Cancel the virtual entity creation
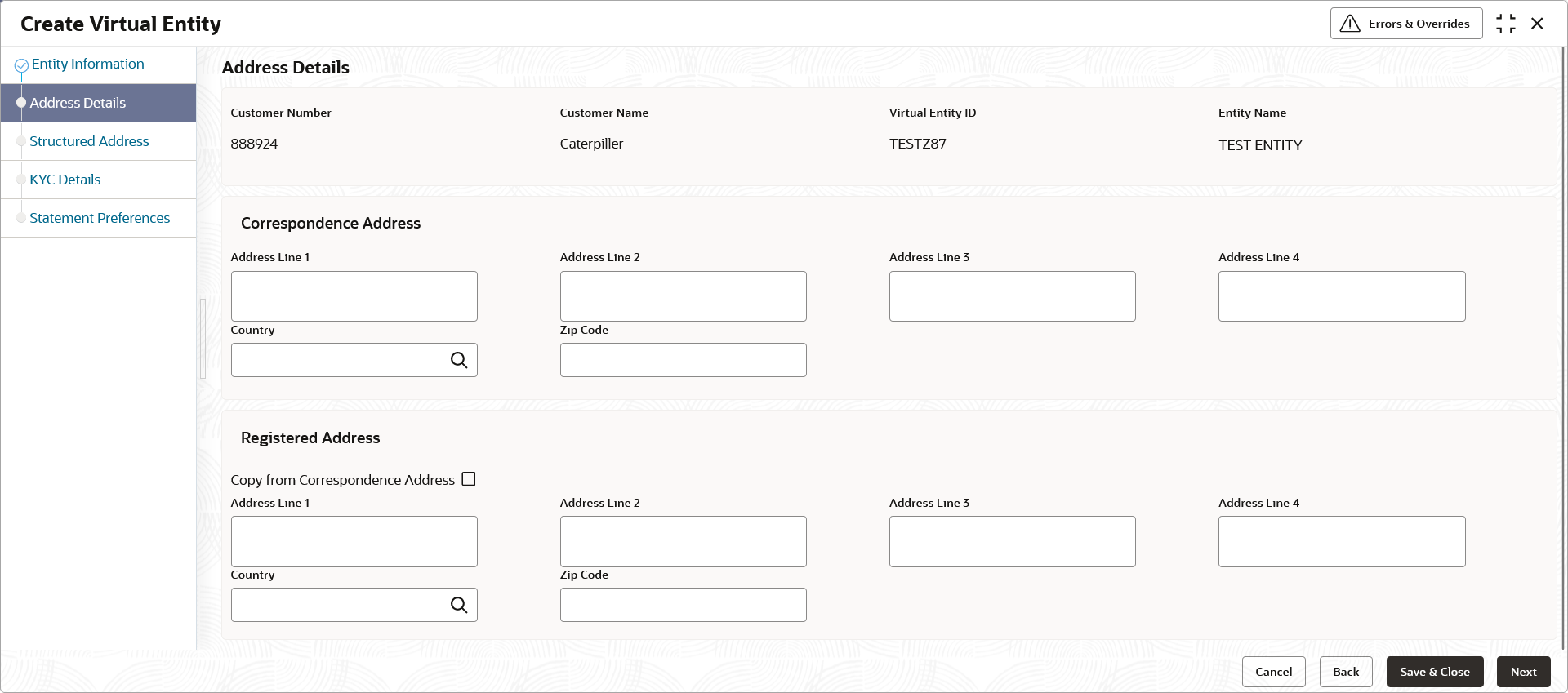 (1274, 672)
